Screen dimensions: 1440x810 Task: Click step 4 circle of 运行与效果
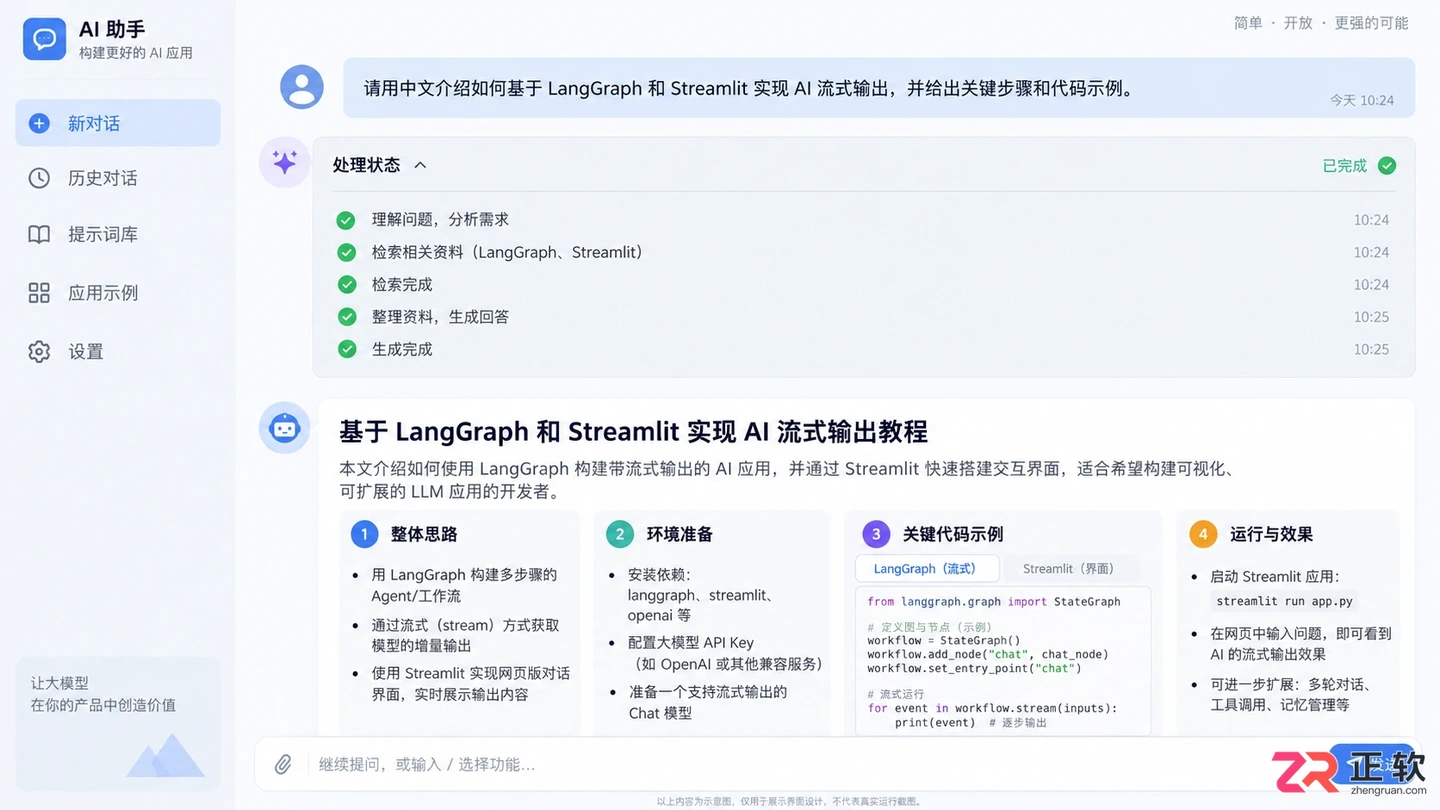point(1203,534)
